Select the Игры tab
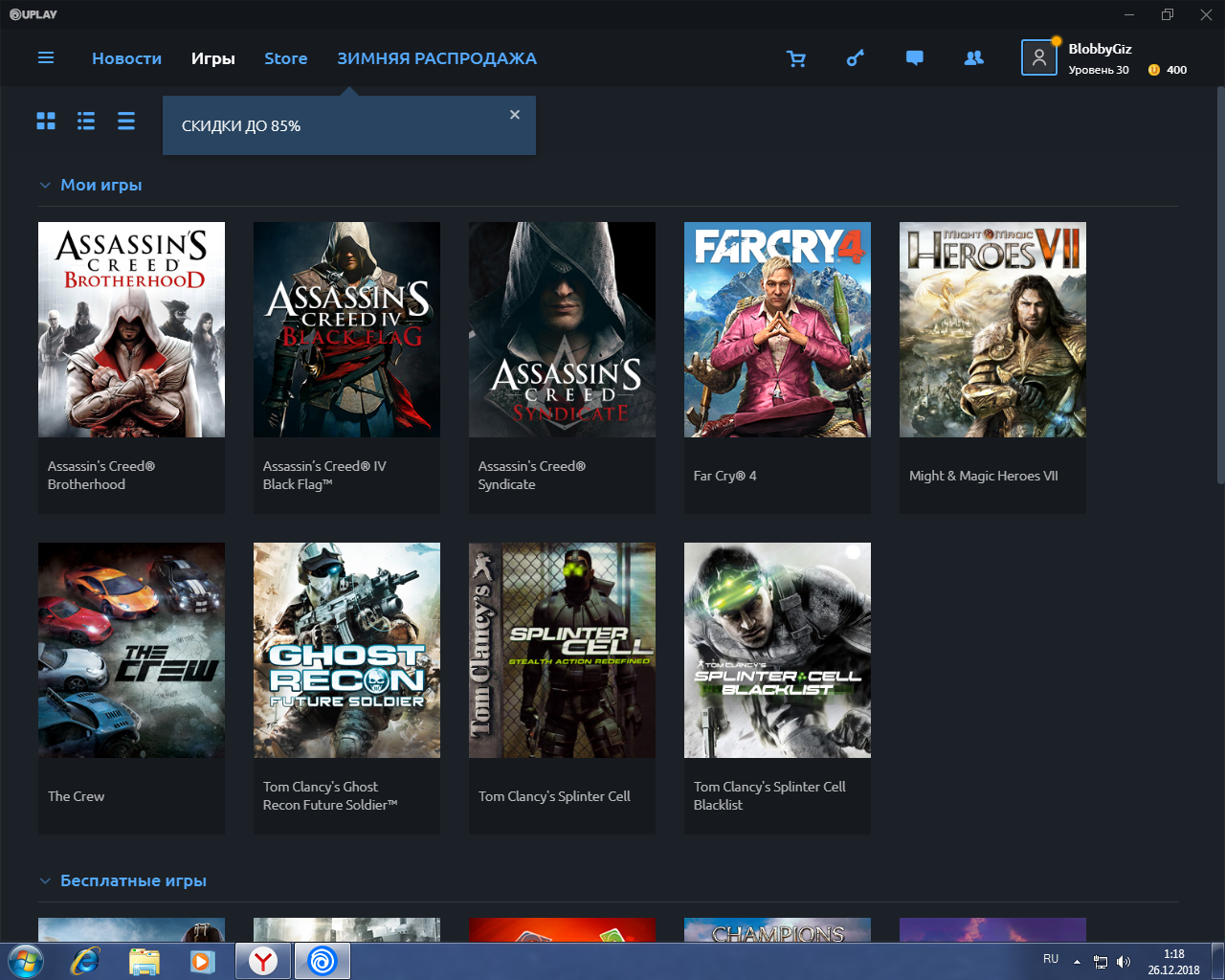Viewport: 1225px width, 980px height. [x=212, y=58]
